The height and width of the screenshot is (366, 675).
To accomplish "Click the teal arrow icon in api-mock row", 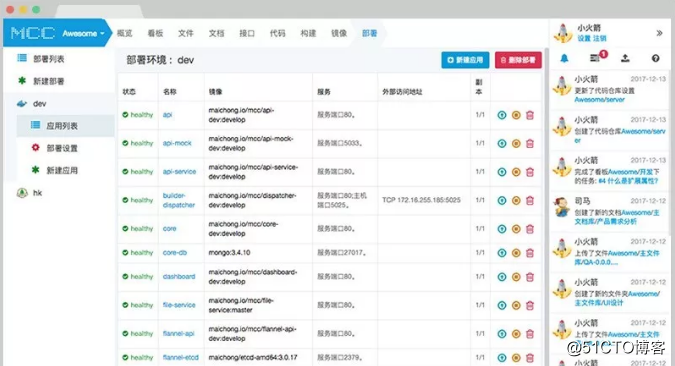I will [x=502, y=143].
